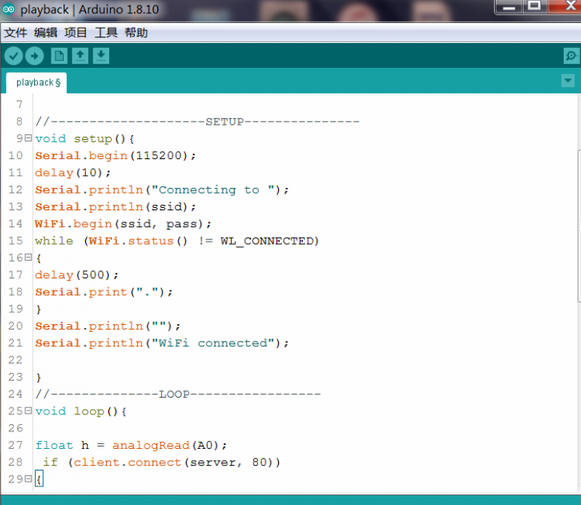581x505 pixels.
Task: Open the 工具 (Tools) menu
Action: coord(106,33)
